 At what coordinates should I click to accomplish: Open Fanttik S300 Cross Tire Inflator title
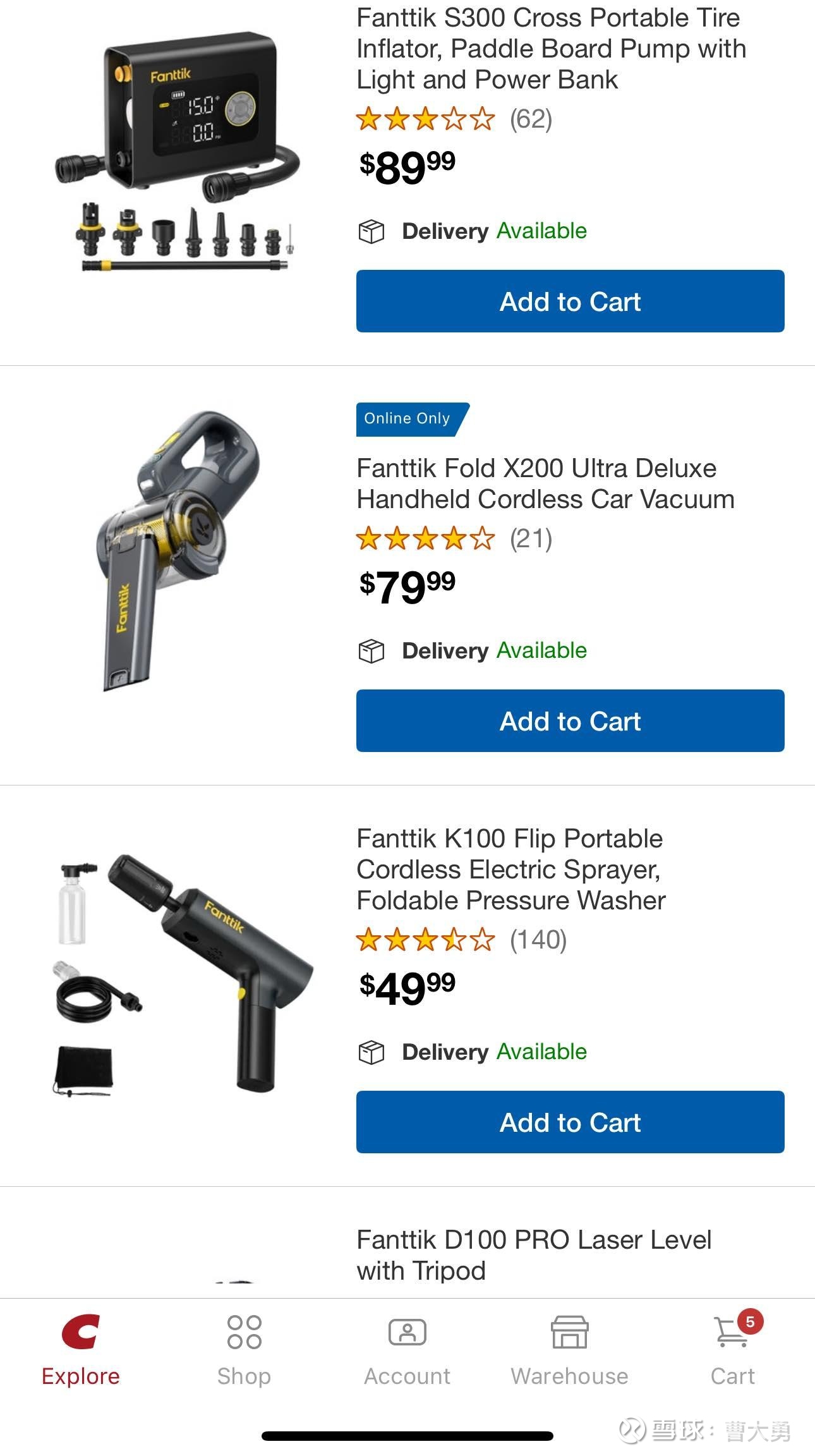(x=550, y=49)
